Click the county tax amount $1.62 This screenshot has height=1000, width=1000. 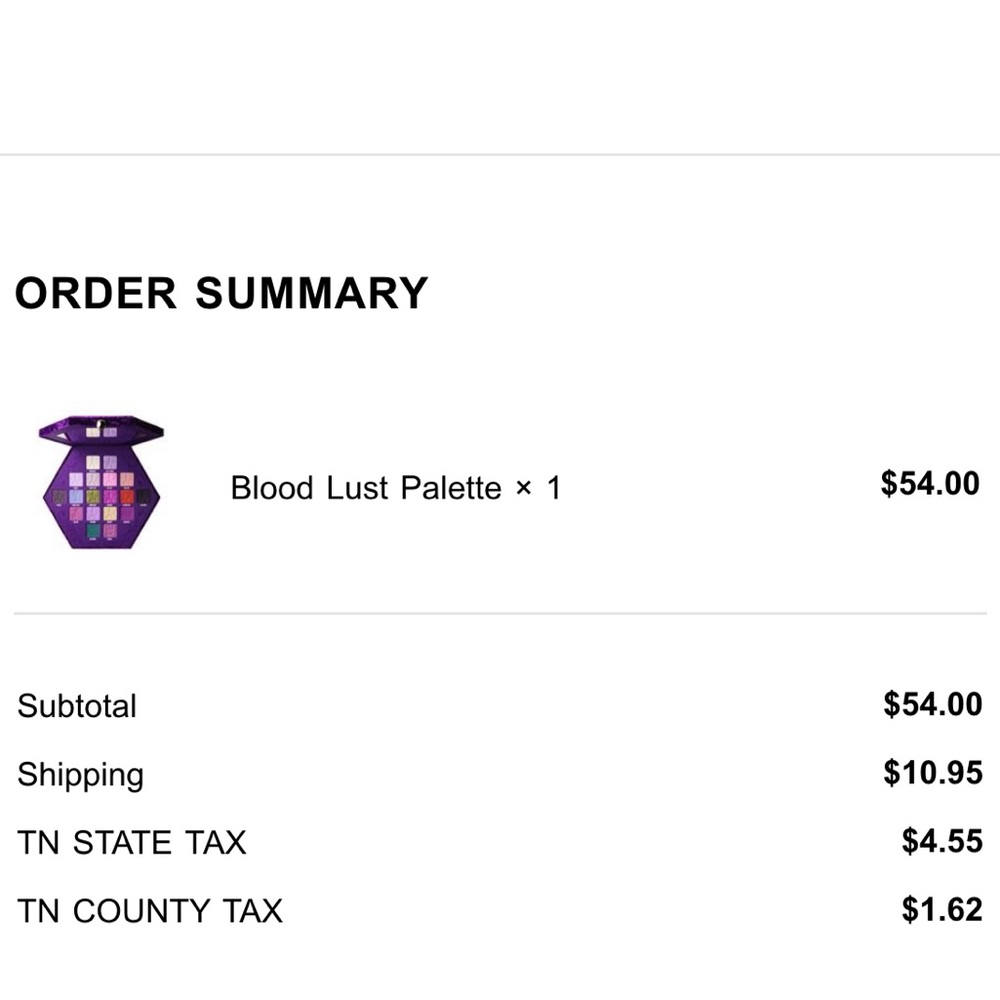tap(941, 909)
